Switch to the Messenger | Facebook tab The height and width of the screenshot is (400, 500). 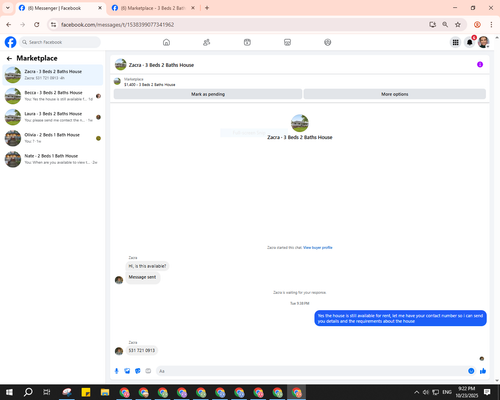60,8
